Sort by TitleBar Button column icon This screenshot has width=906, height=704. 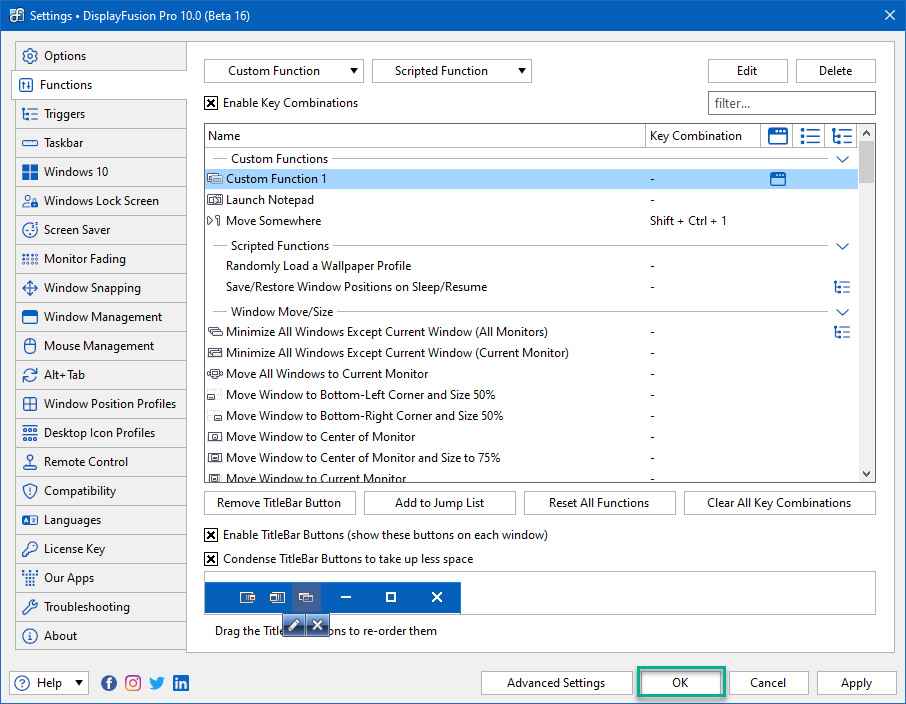click(778, 136)
